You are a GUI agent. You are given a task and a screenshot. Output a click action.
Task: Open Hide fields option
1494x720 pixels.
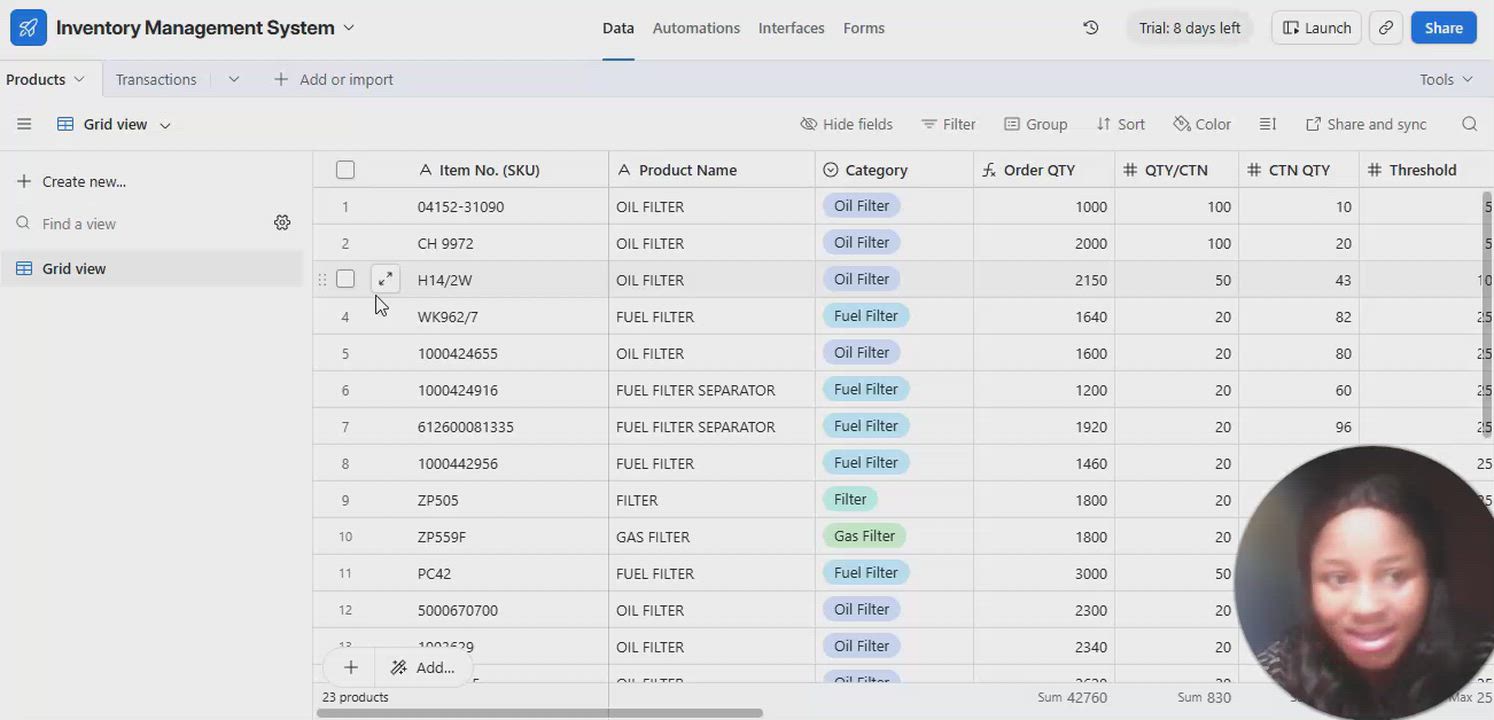pos(846,124)
